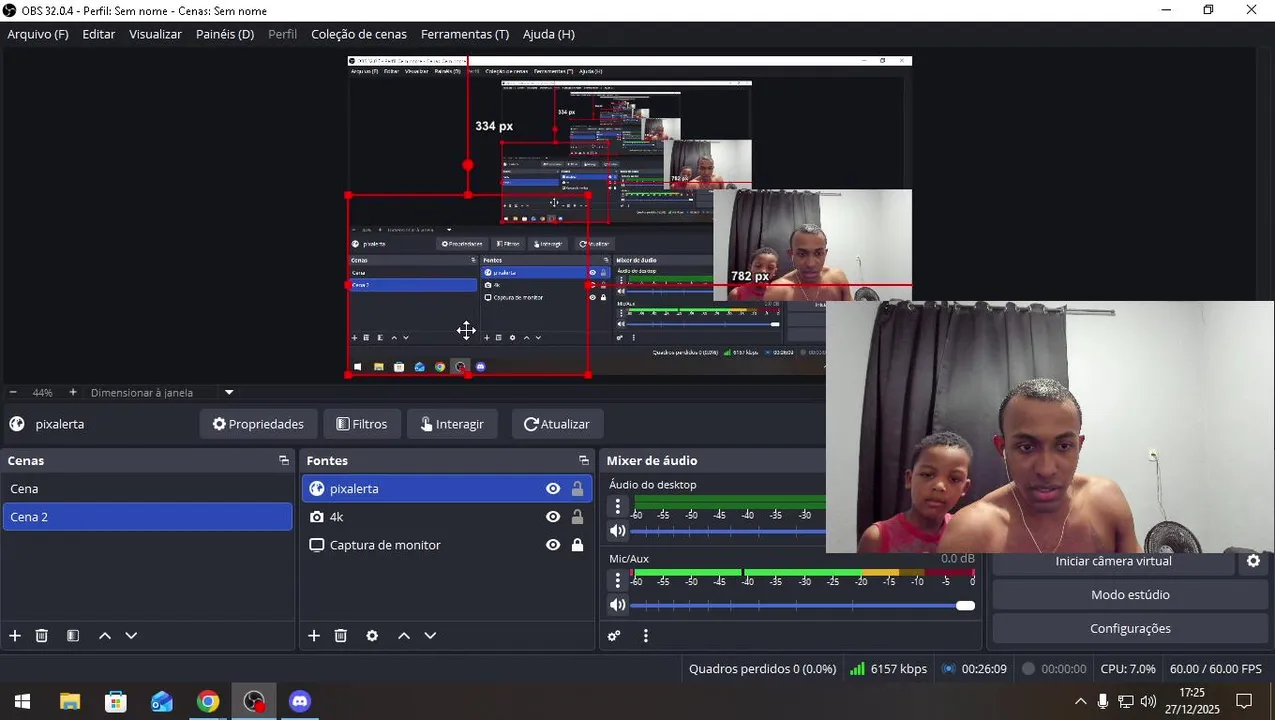Move scene down arrow in Cenas toolbar
Viewport: 1275px width, 720px height.
tap(131, 635)
